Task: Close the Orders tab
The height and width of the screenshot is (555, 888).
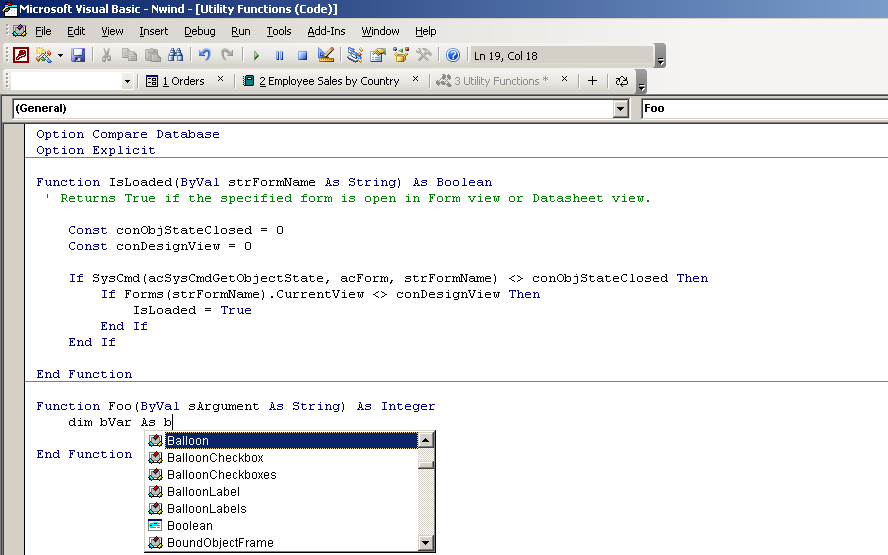Action: (220, 79)
